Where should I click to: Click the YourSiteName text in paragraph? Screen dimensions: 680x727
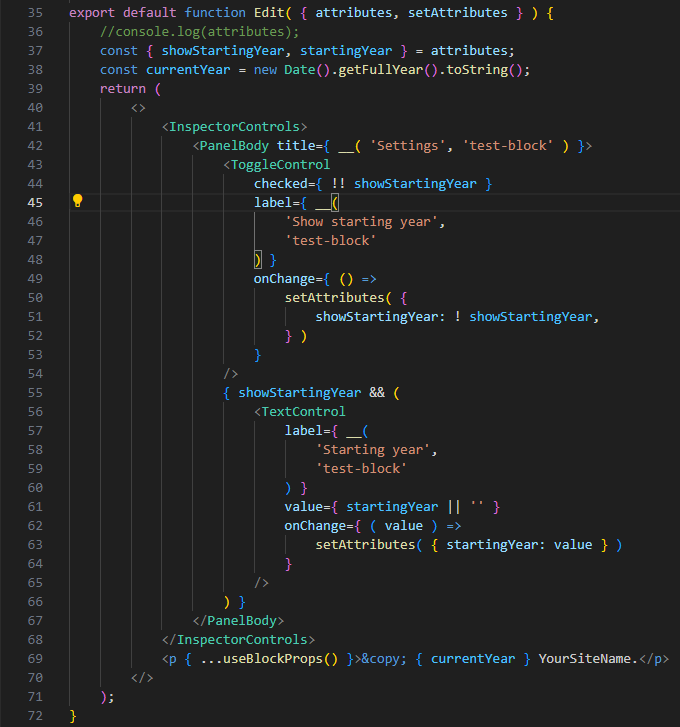(x=588, y=659)
